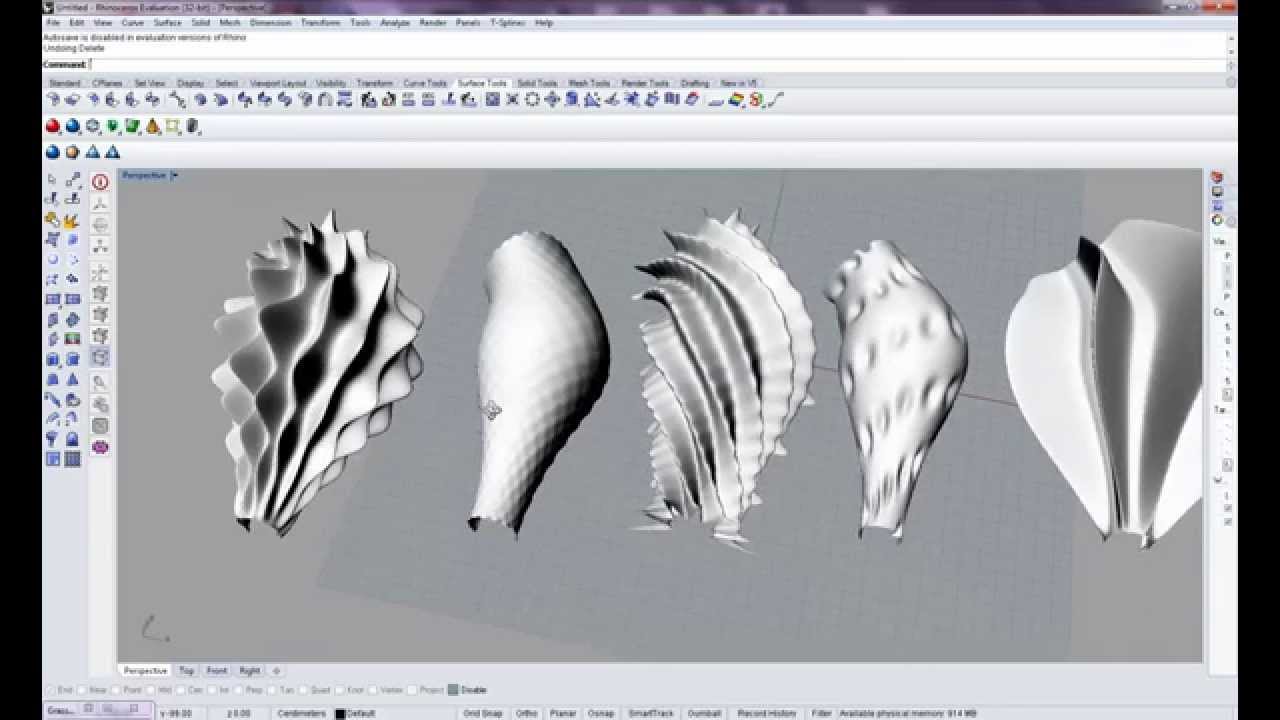Click the red sphere icon in the toolbar

click(53, 126)
